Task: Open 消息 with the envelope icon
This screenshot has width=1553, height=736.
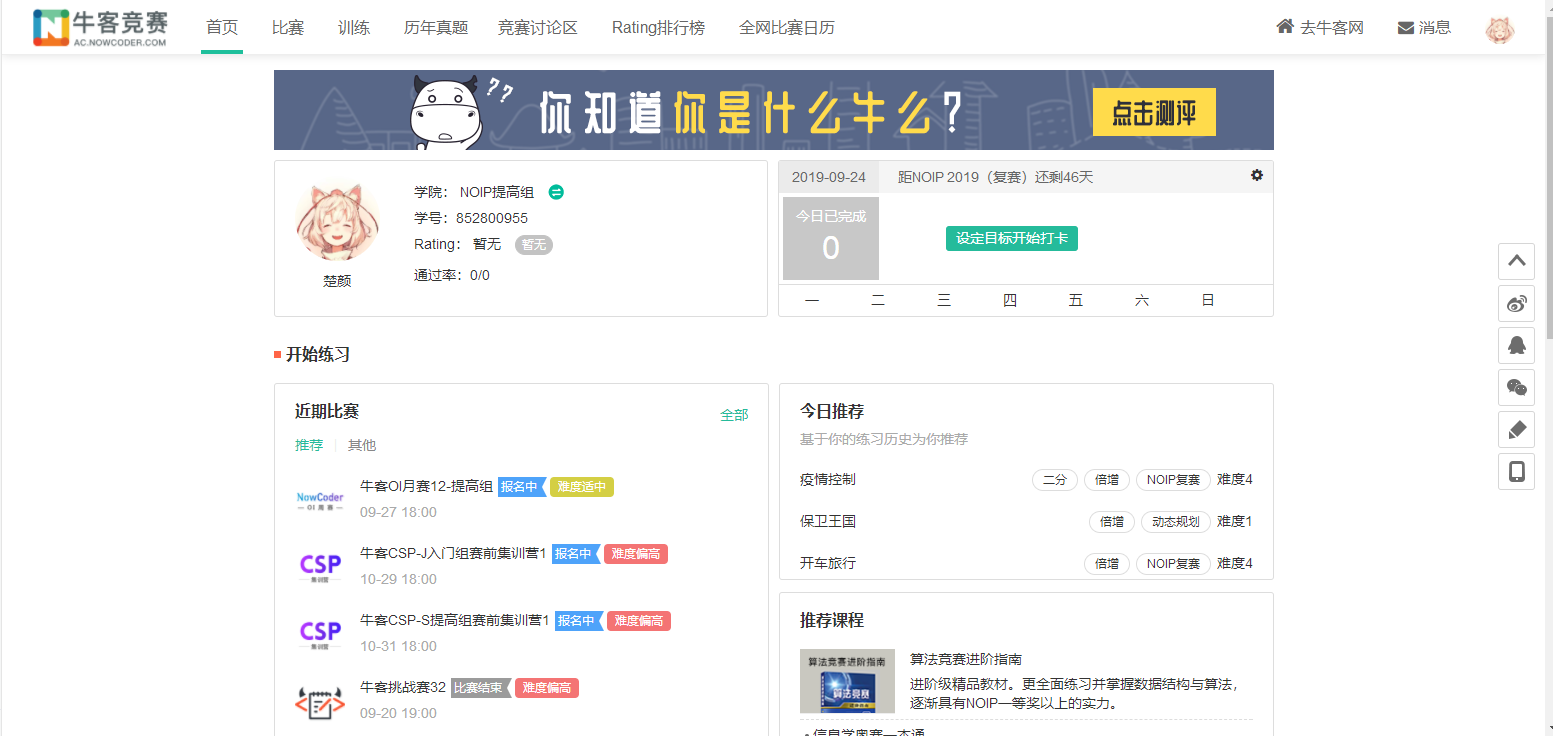Action: pyautogui.click(x=1424, y=27)
